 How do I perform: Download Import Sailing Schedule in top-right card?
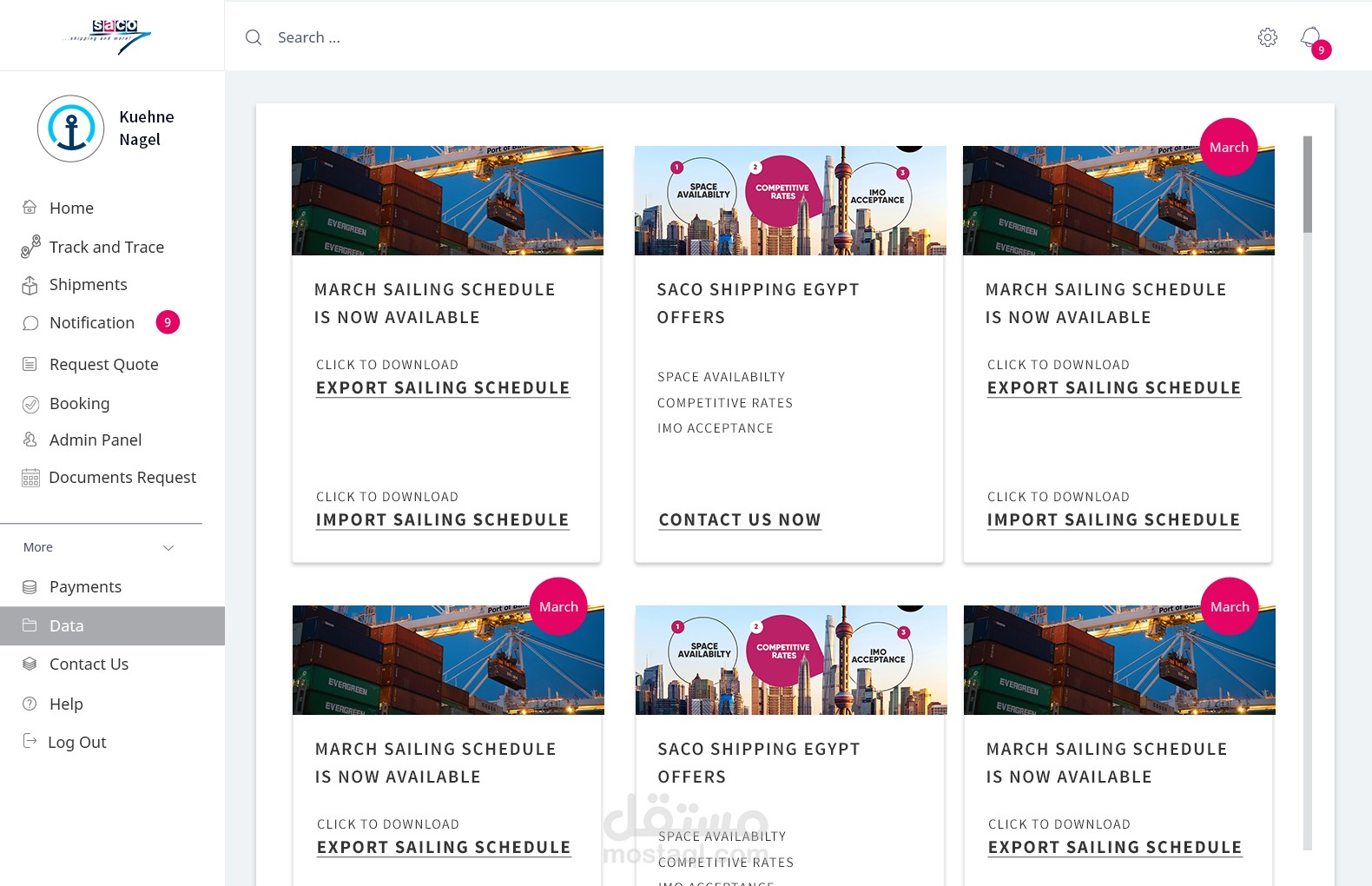coord(1114,519)
